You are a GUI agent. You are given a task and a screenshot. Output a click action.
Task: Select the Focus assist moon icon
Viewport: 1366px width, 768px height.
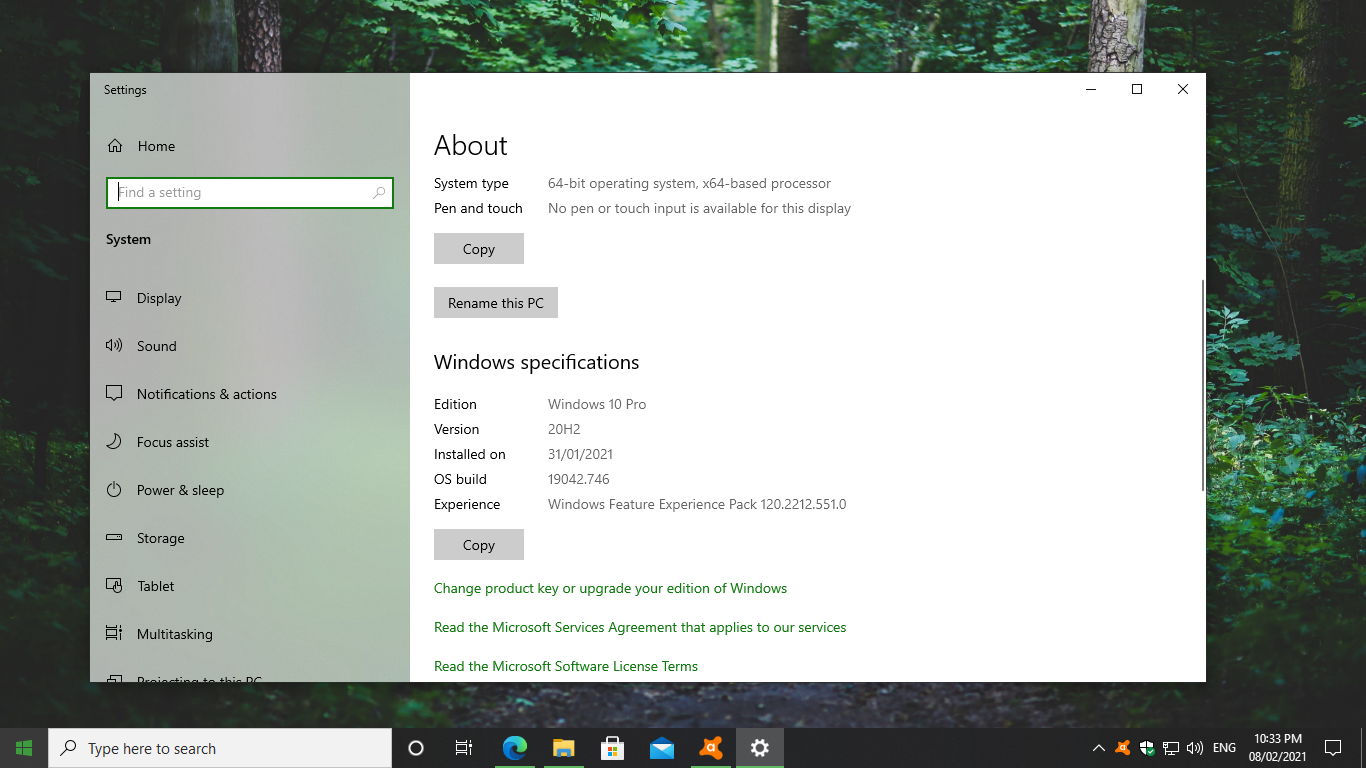pos(115,442)
